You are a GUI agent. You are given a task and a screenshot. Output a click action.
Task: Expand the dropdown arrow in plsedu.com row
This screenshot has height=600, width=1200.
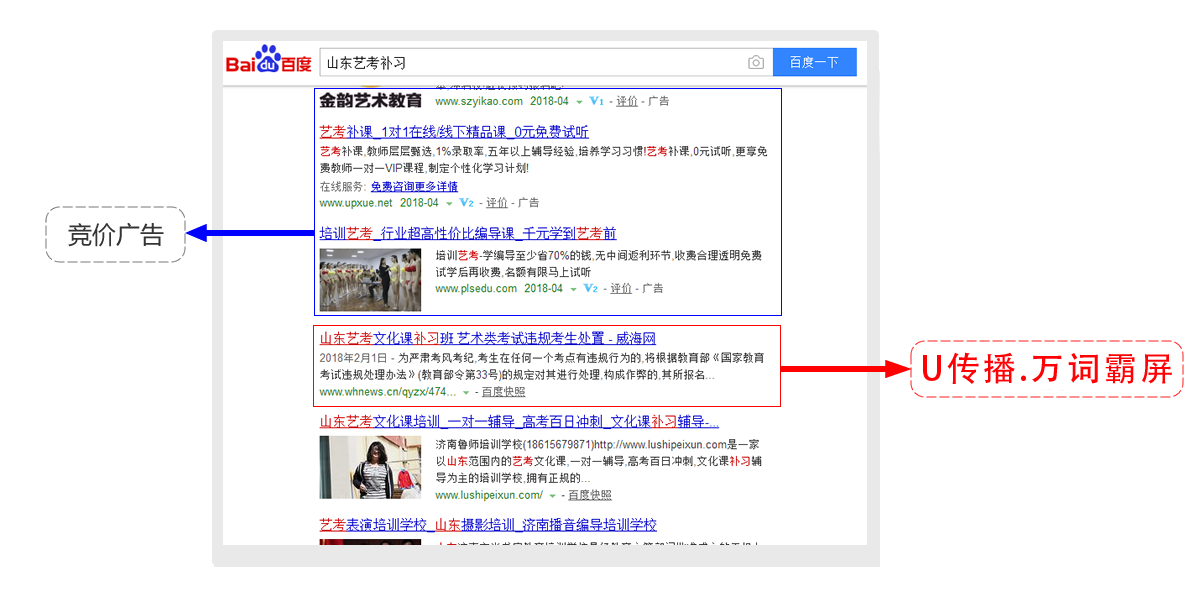click(x=573, y=290)
